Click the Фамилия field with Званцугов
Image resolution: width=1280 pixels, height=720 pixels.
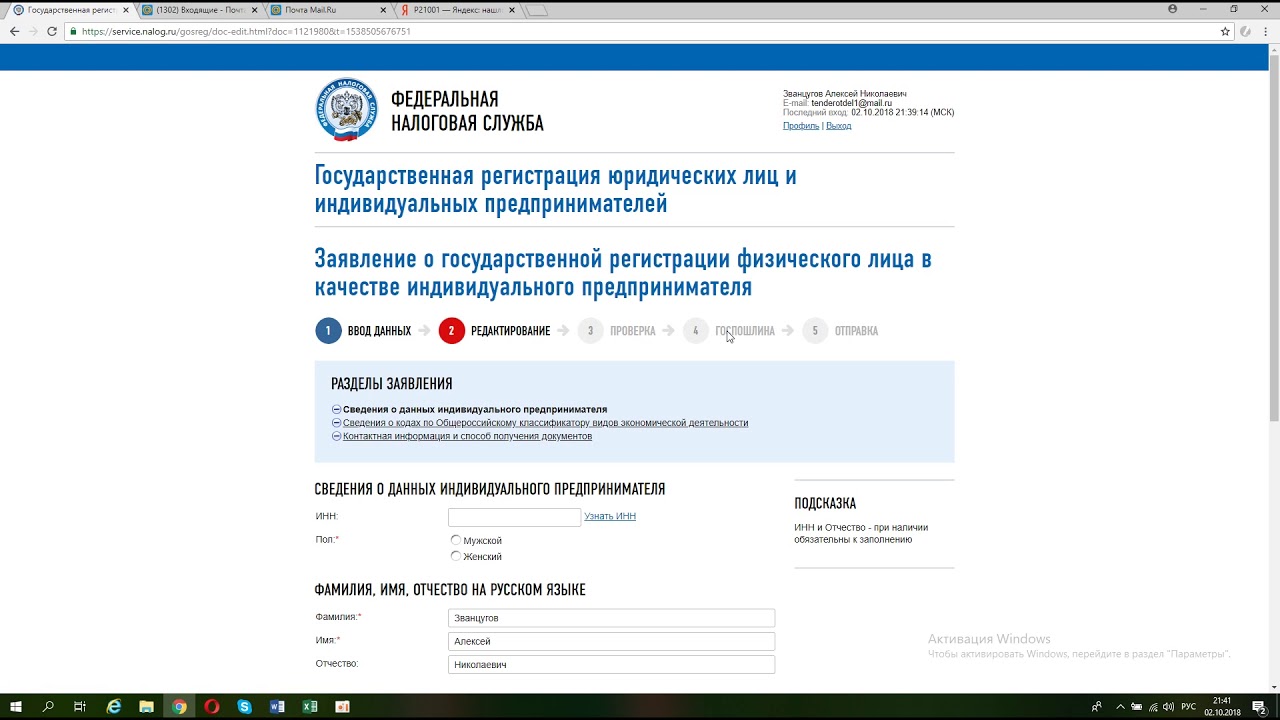coord(611,618)
